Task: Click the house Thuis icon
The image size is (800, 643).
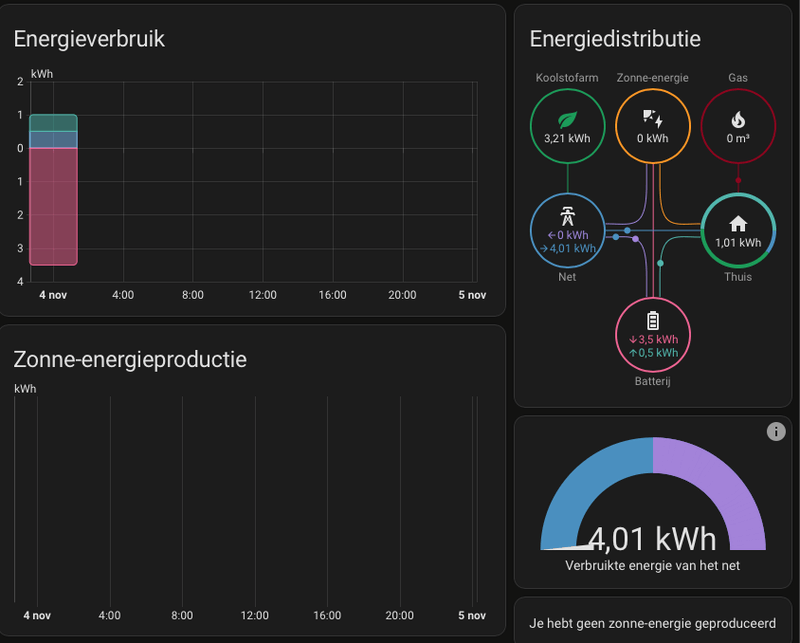Action: (738, 224)
